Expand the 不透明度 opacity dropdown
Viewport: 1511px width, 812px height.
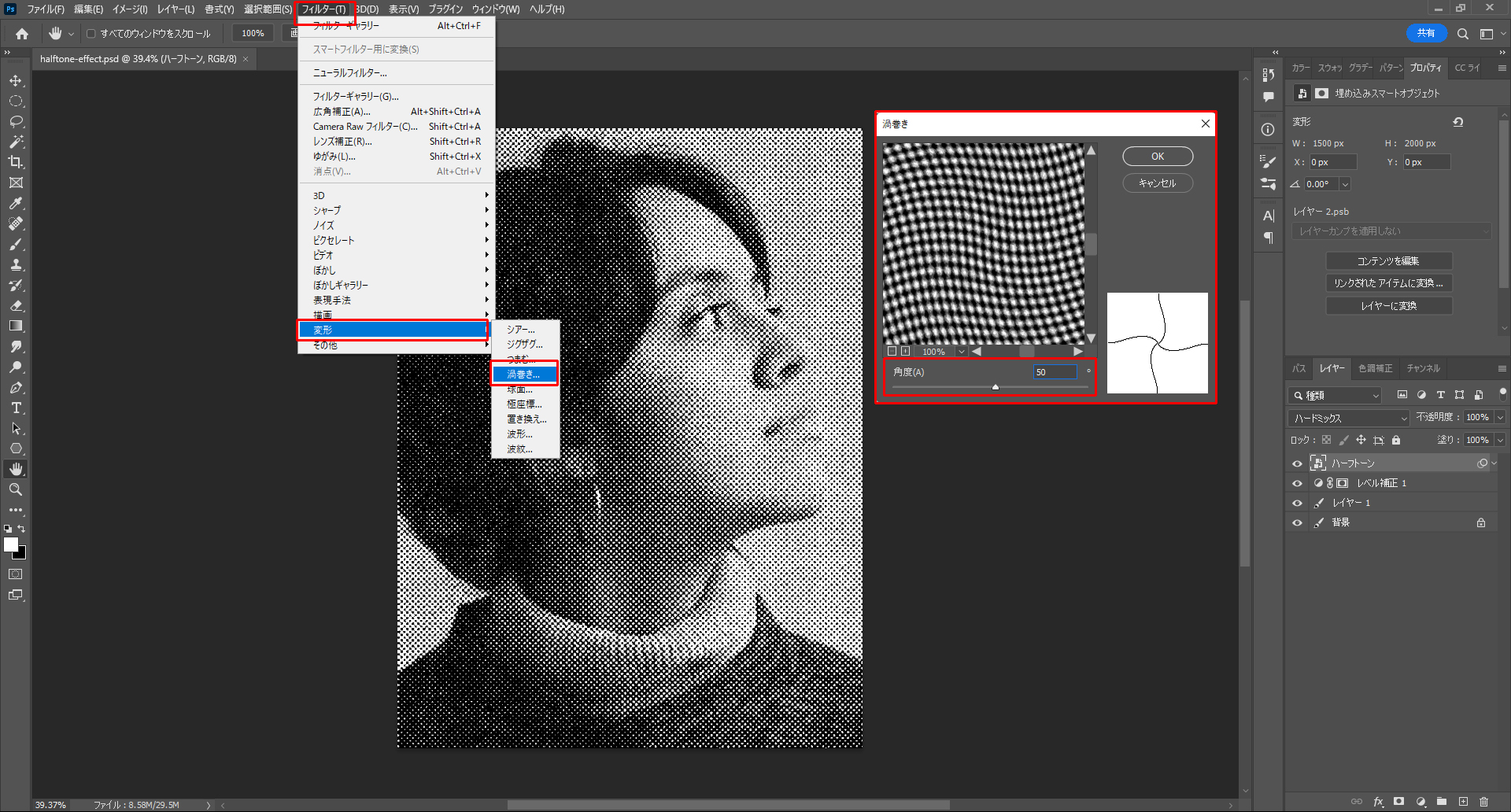[x=1500, y=418]
